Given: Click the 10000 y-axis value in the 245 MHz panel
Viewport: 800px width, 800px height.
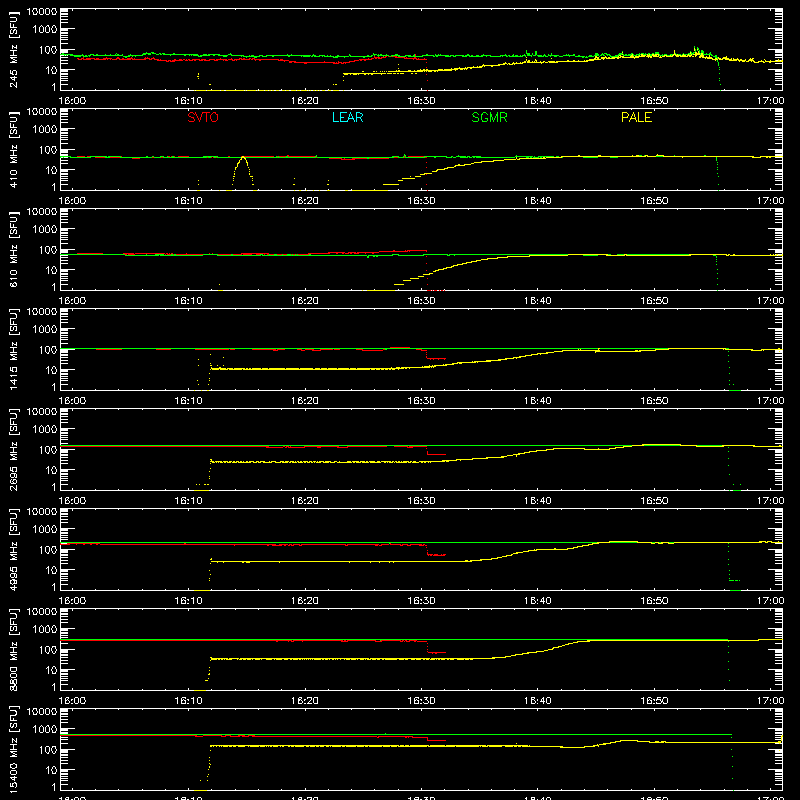Looking at the screenshot, I should click(42, 12).
